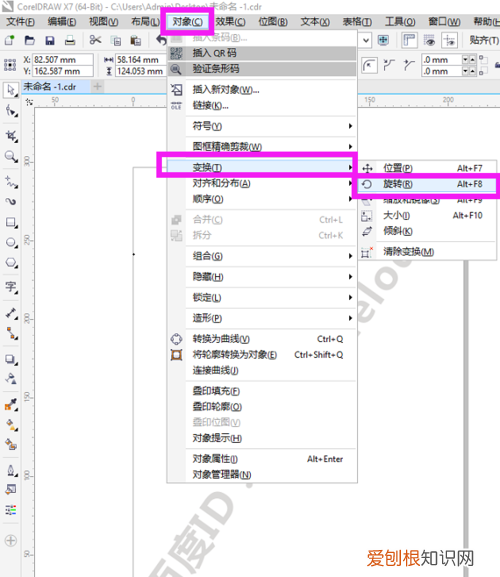Image resolution: width=500 pixels, height=577 pixels.
Task: Open the 表格(T) menu
Action: click(x=357, y=22)
